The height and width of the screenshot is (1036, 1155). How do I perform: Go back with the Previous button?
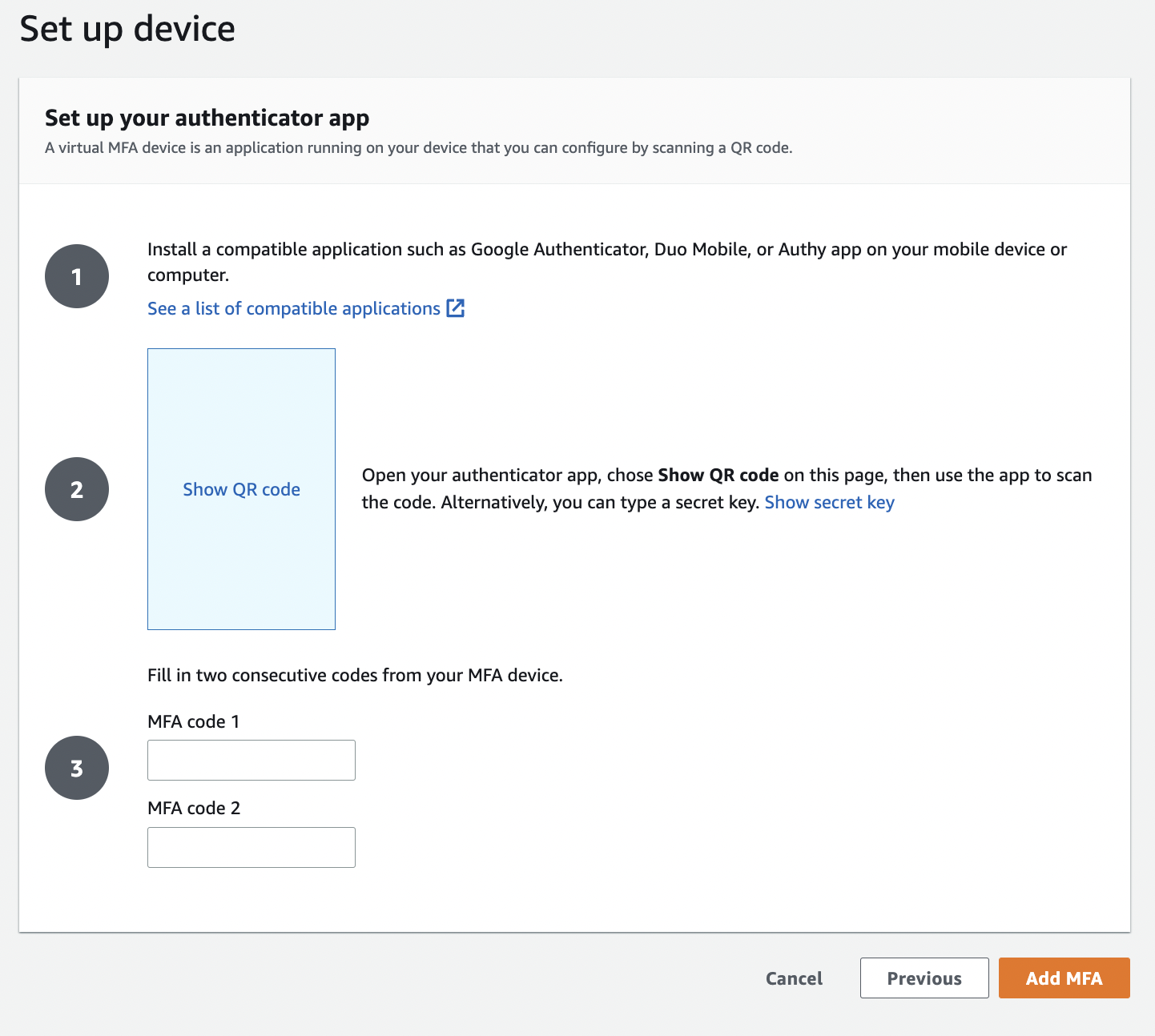(924, 978)
